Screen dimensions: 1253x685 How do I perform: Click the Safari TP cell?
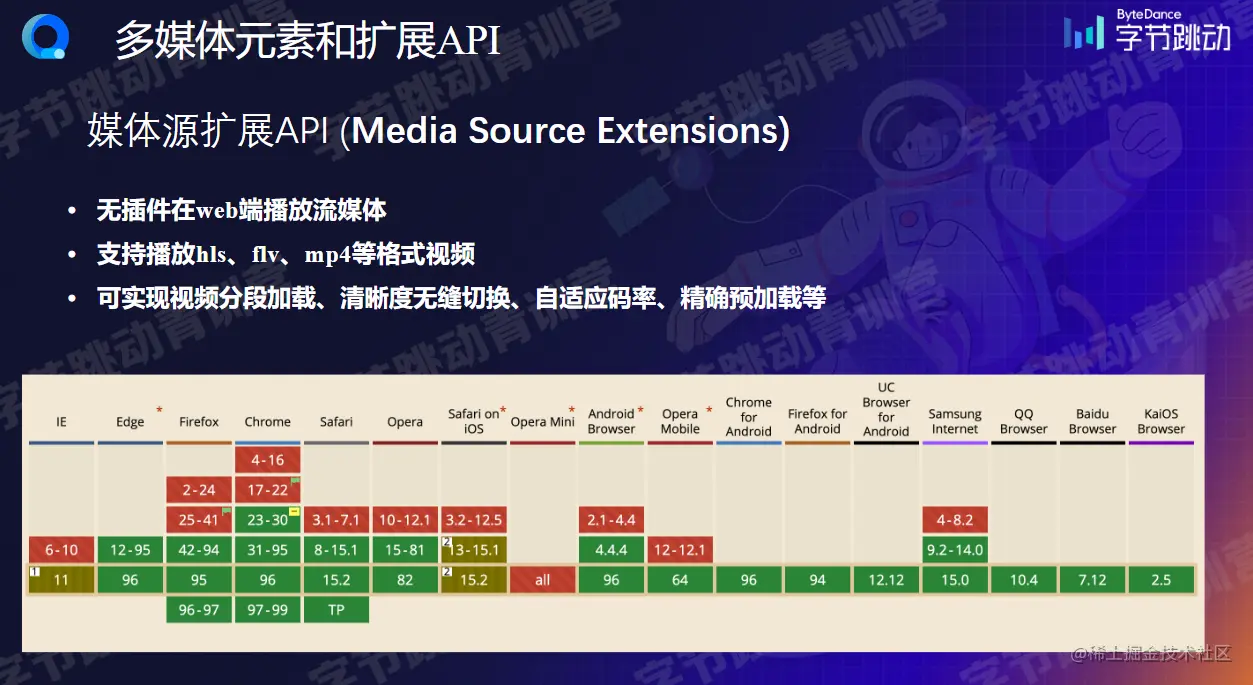pyautogui.click(x=336, y=610)
